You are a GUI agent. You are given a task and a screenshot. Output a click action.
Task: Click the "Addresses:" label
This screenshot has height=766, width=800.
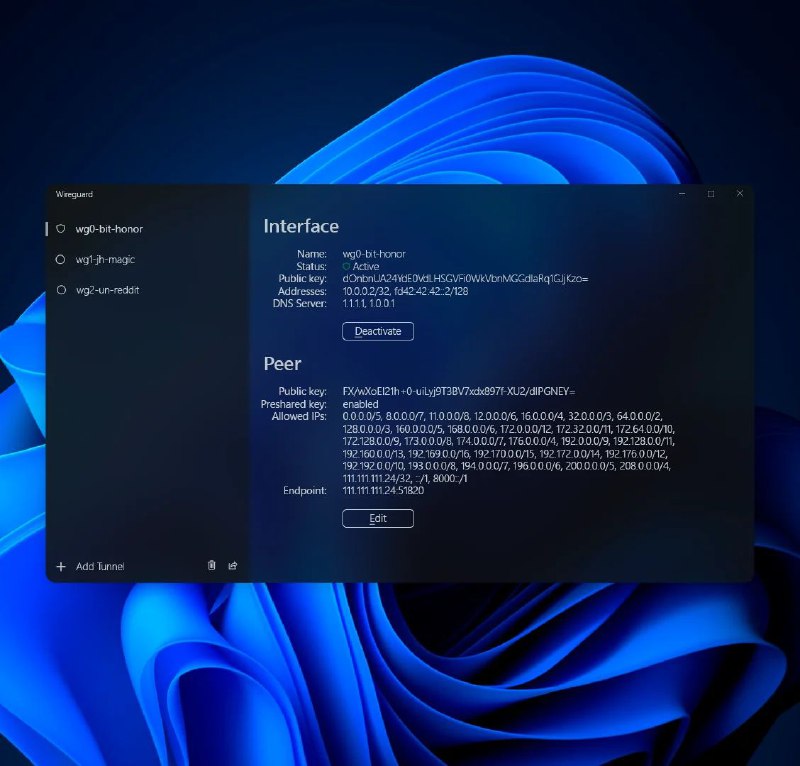click(x=302, y=291)
